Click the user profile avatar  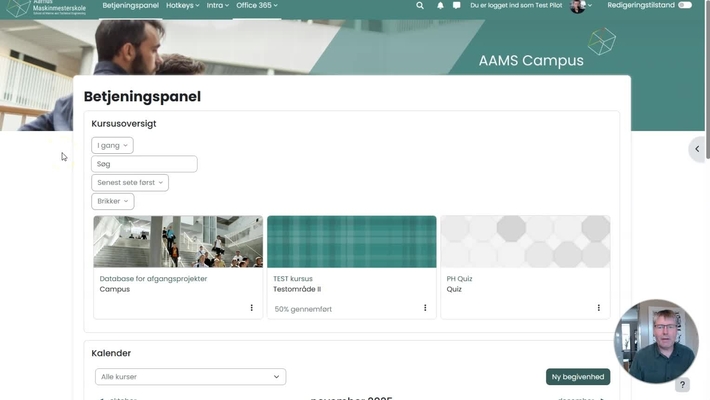pyautogui.click(x=578, y=6)
